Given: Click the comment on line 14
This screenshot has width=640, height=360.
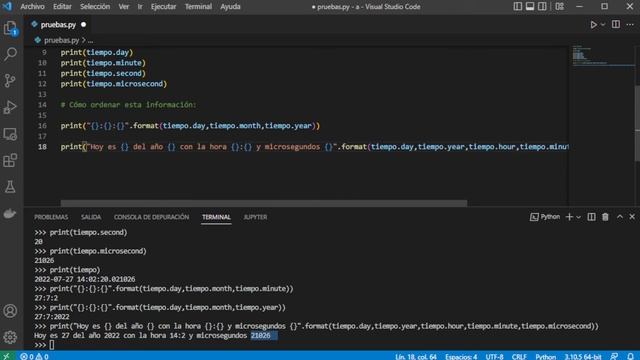Looking at the screenshot, I should (128, 104).
